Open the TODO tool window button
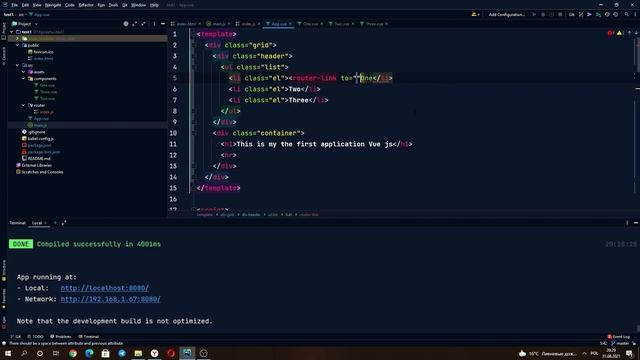This screenshot has height=360, width=640. pos(36,337)
